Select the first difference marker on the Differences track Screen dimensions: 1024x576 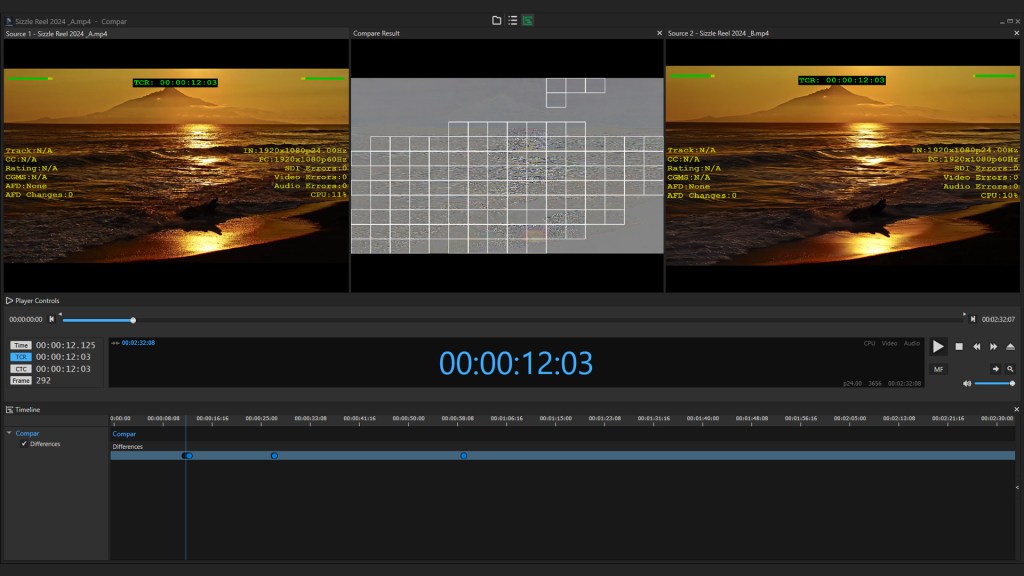coord(188,456)
